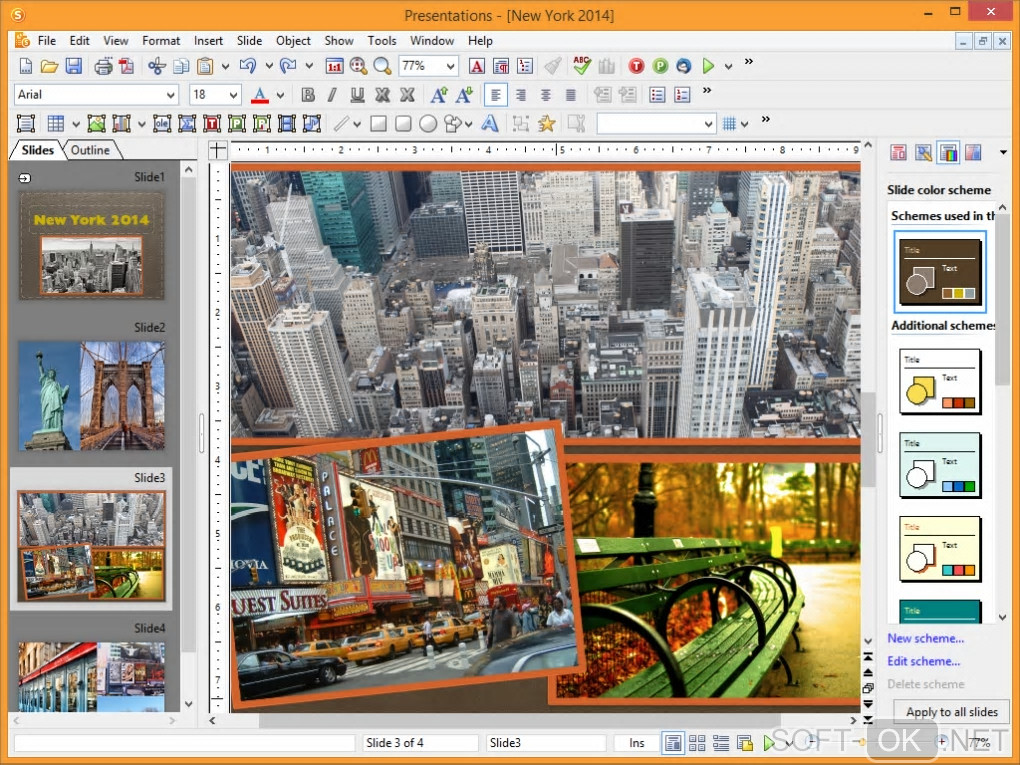Select the teal additional color scheme
1020x765 pixels.
[x=940, y=613]
